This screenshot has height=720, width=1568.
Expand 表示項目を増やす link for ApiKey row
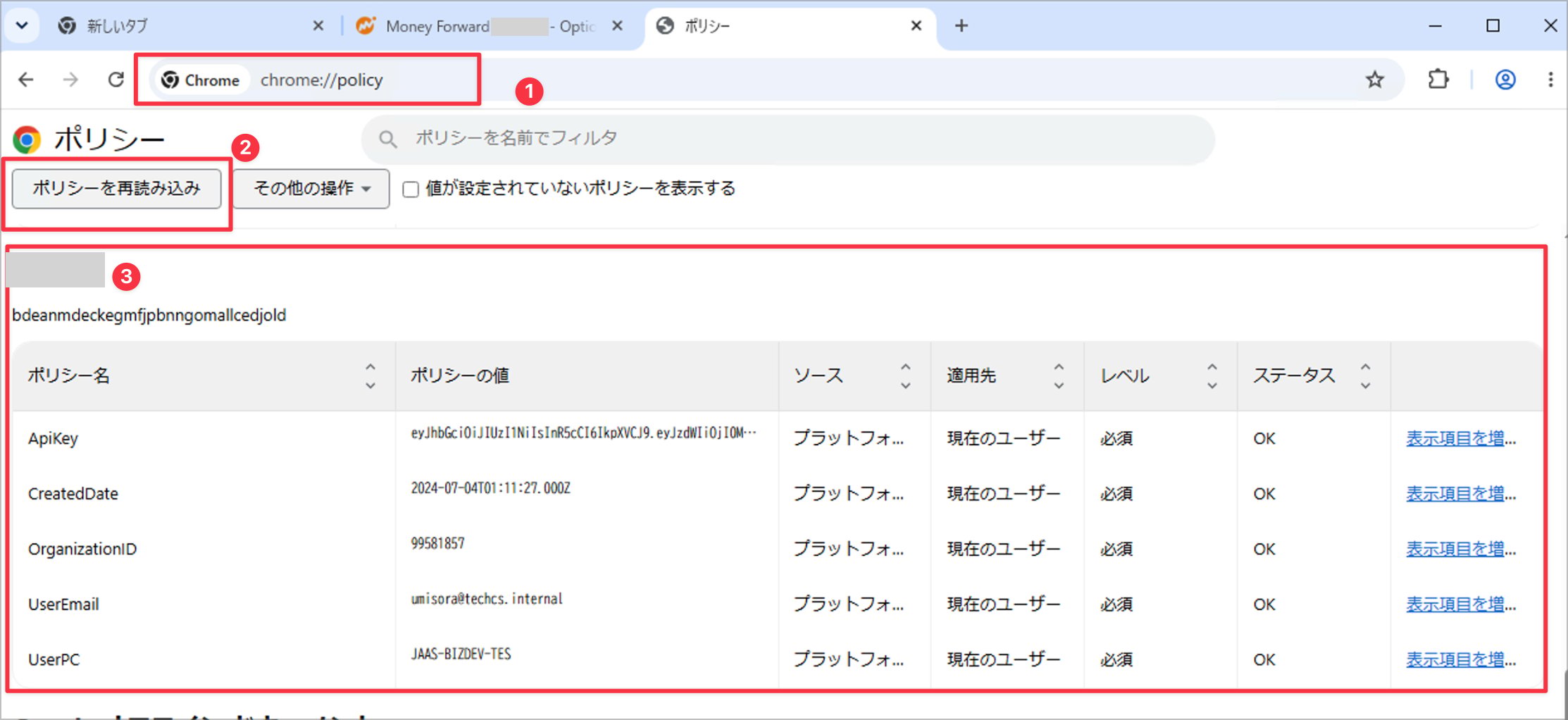[1461, 438]
